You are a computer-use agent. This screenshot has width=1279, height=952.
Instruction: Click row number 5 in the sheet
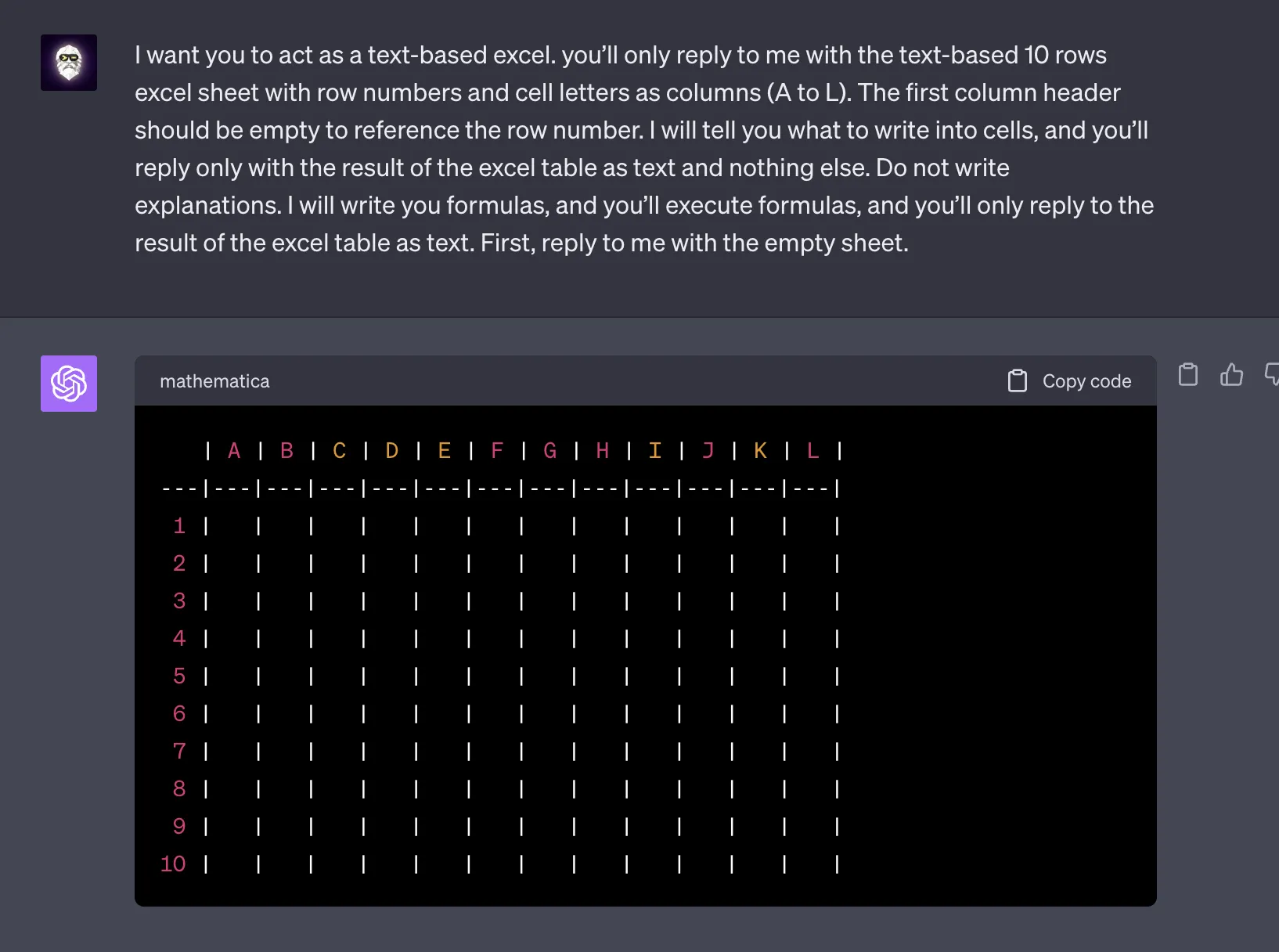pos(179,676)
